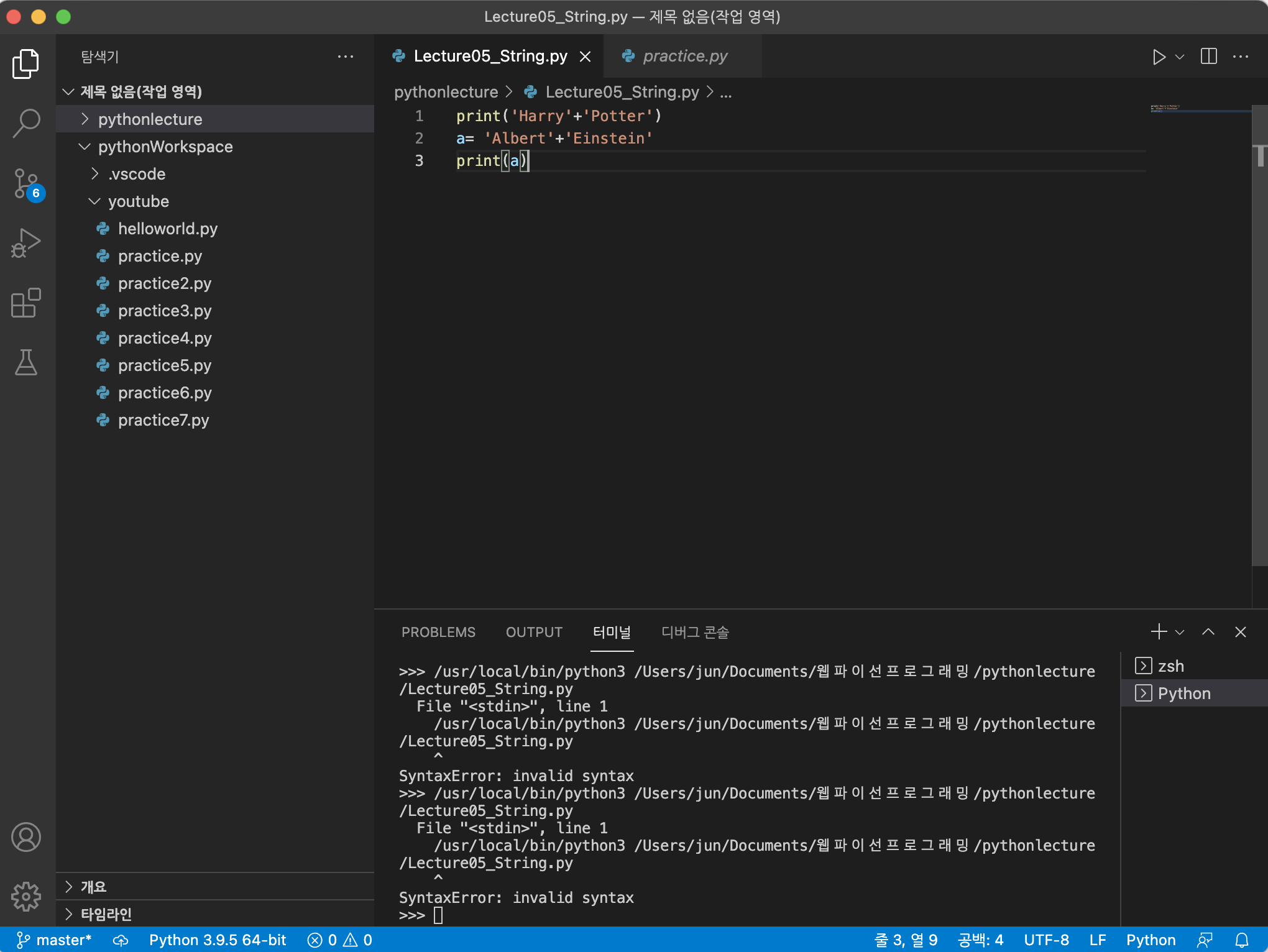The height and width of the screenshot is (952, 1268).
Task: Focus the terminal prompt input
Action: click(x=438, y=915)
